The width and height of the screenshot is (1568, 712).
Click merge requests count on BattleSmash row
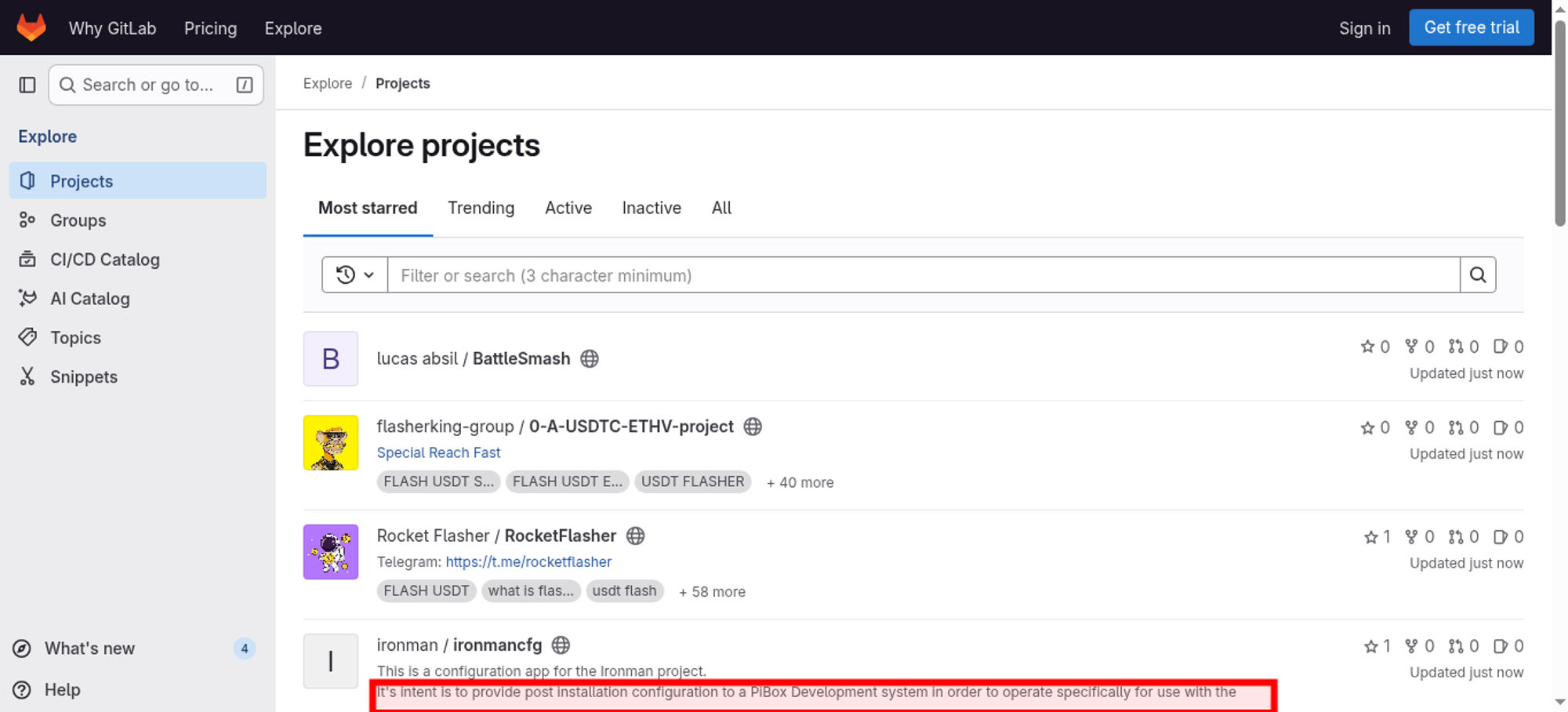click(x=1464, y=347)
